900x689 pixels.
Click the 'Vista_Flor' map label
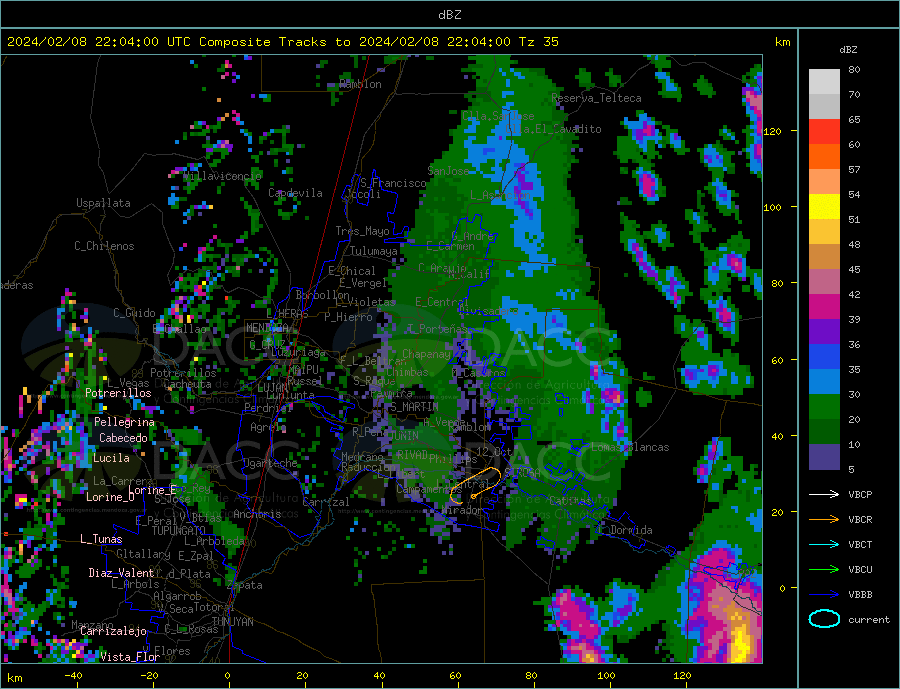point(130,657)
